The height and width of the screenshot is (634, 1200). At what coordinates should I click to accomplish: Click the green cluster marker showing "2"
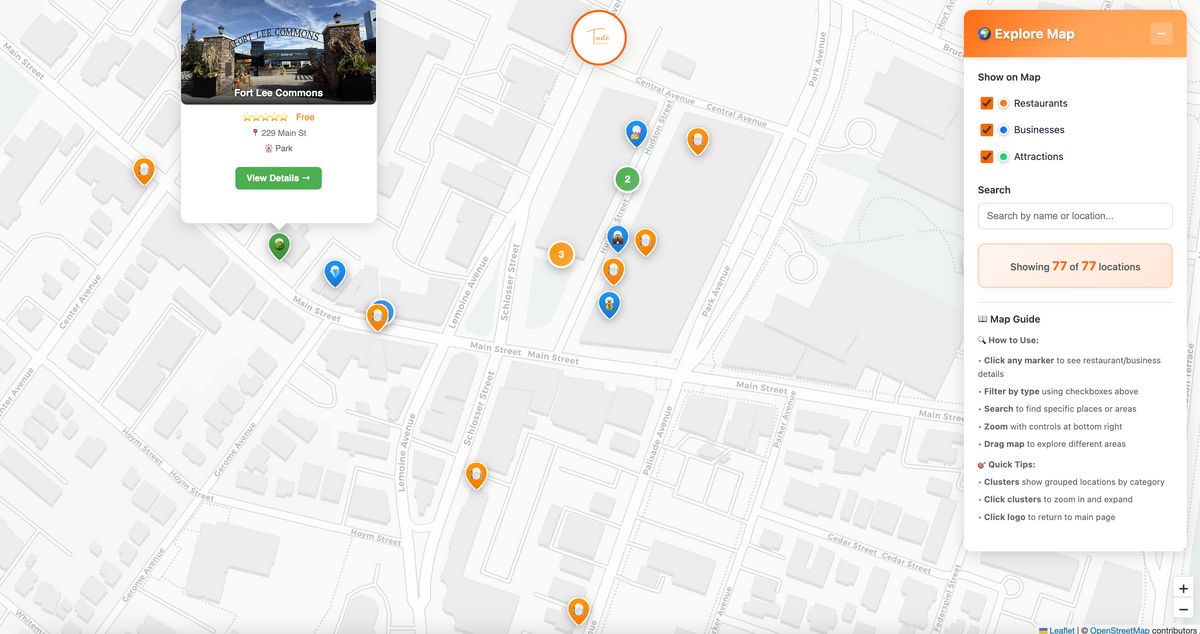tap(627, 178)
